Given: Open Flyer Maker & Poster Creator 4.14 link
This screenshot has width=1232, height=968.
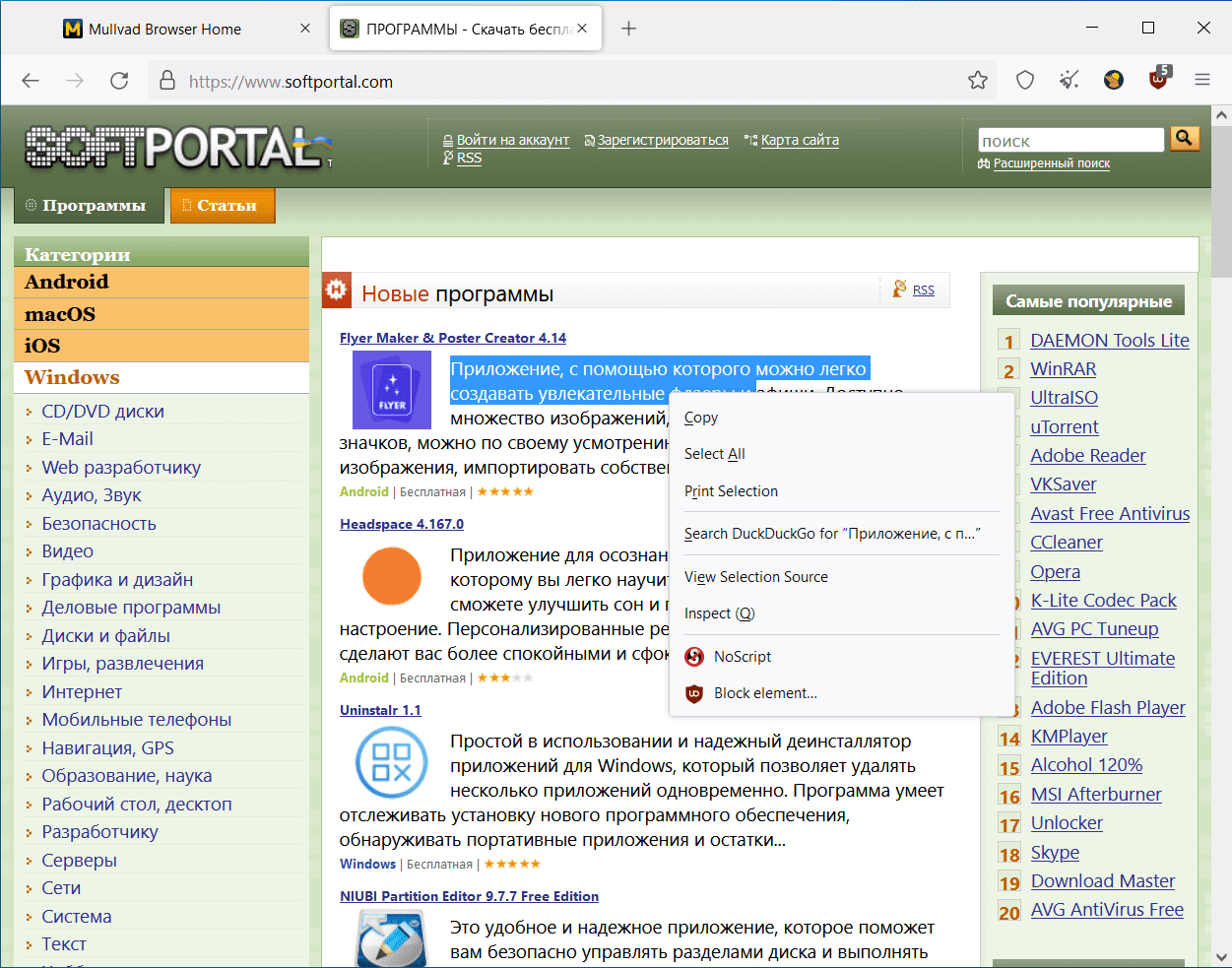Looking at the screenshot, I should 453,338.
